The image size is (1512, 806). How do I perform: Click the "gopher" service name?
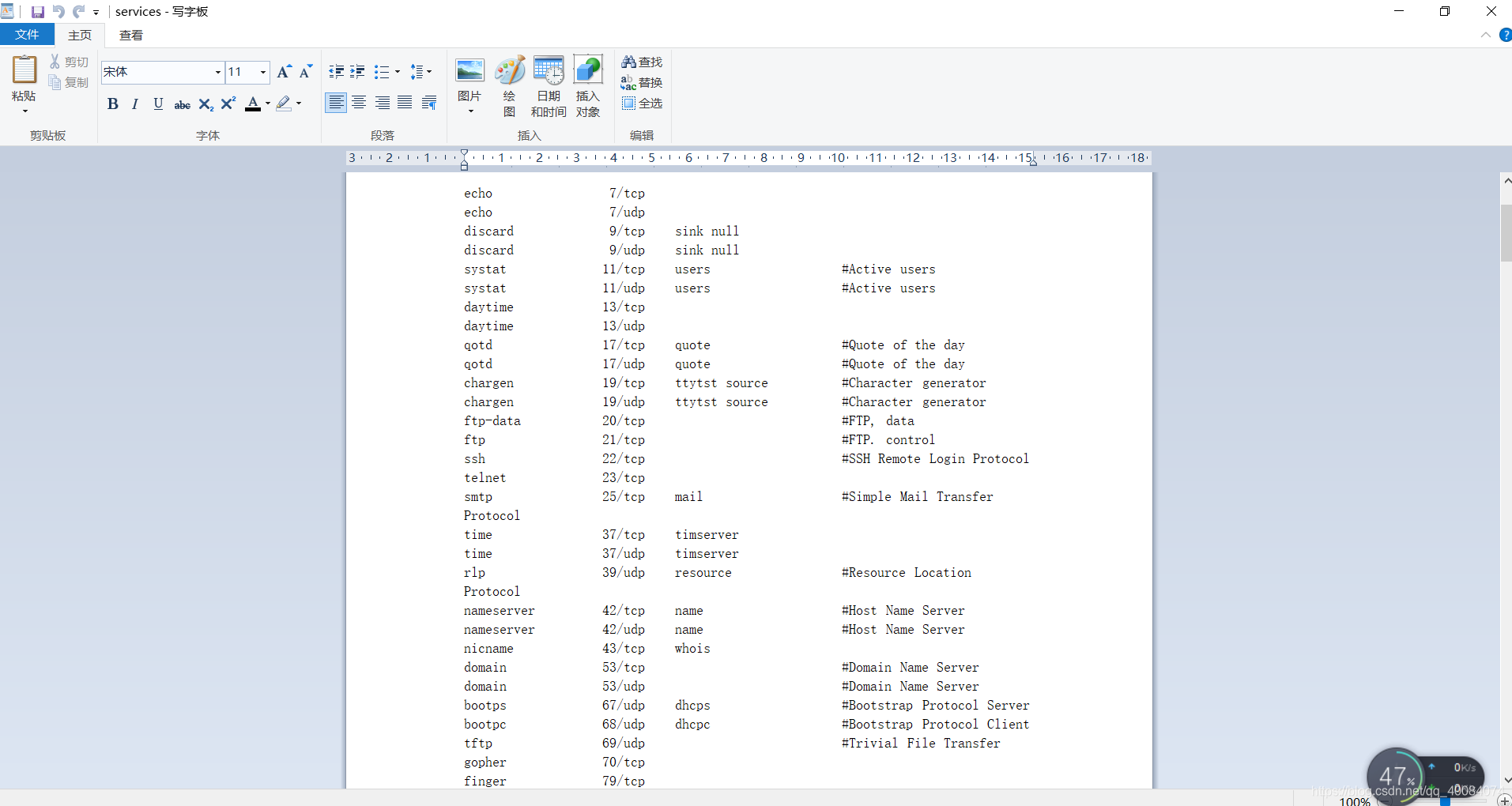pos(485,762)
